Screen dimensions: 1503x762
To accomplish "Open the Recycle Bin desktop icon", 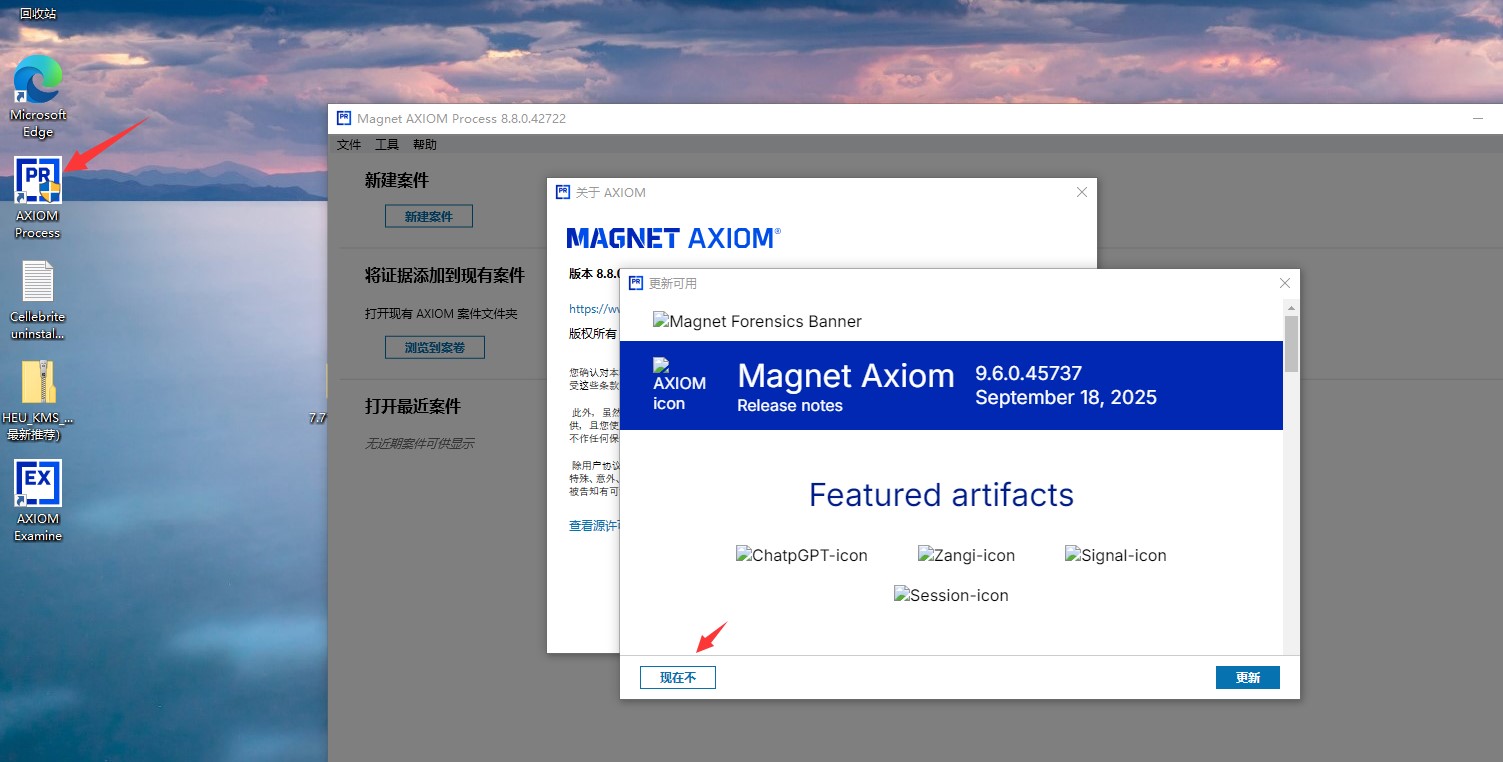I will click(38, 13).
